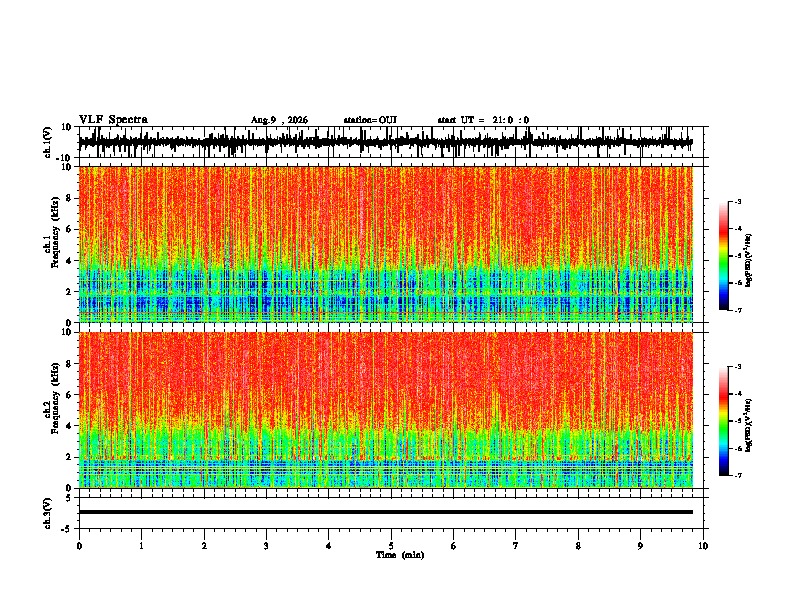The height and width of the screenshot is (612, 792).
Task: Click the ch.1 color scale bar
Action: [723, 256]
